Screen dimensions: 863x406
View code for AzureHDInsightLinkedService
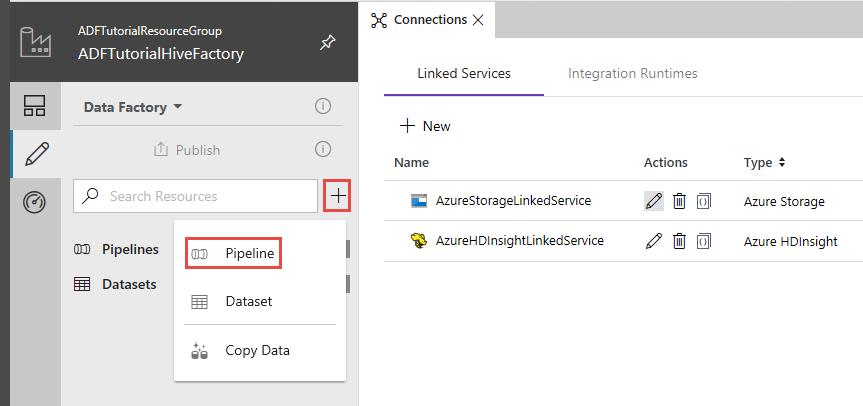pos(703,241)
